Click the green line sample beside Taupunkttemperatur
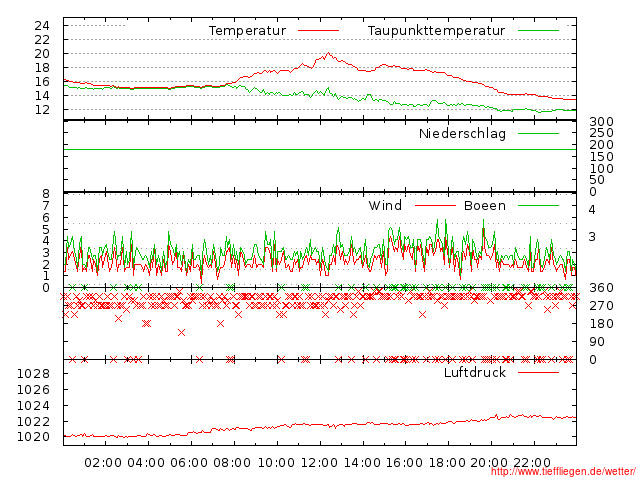Image resolution: width=640 pixels, height=480 pixels. 538,31
